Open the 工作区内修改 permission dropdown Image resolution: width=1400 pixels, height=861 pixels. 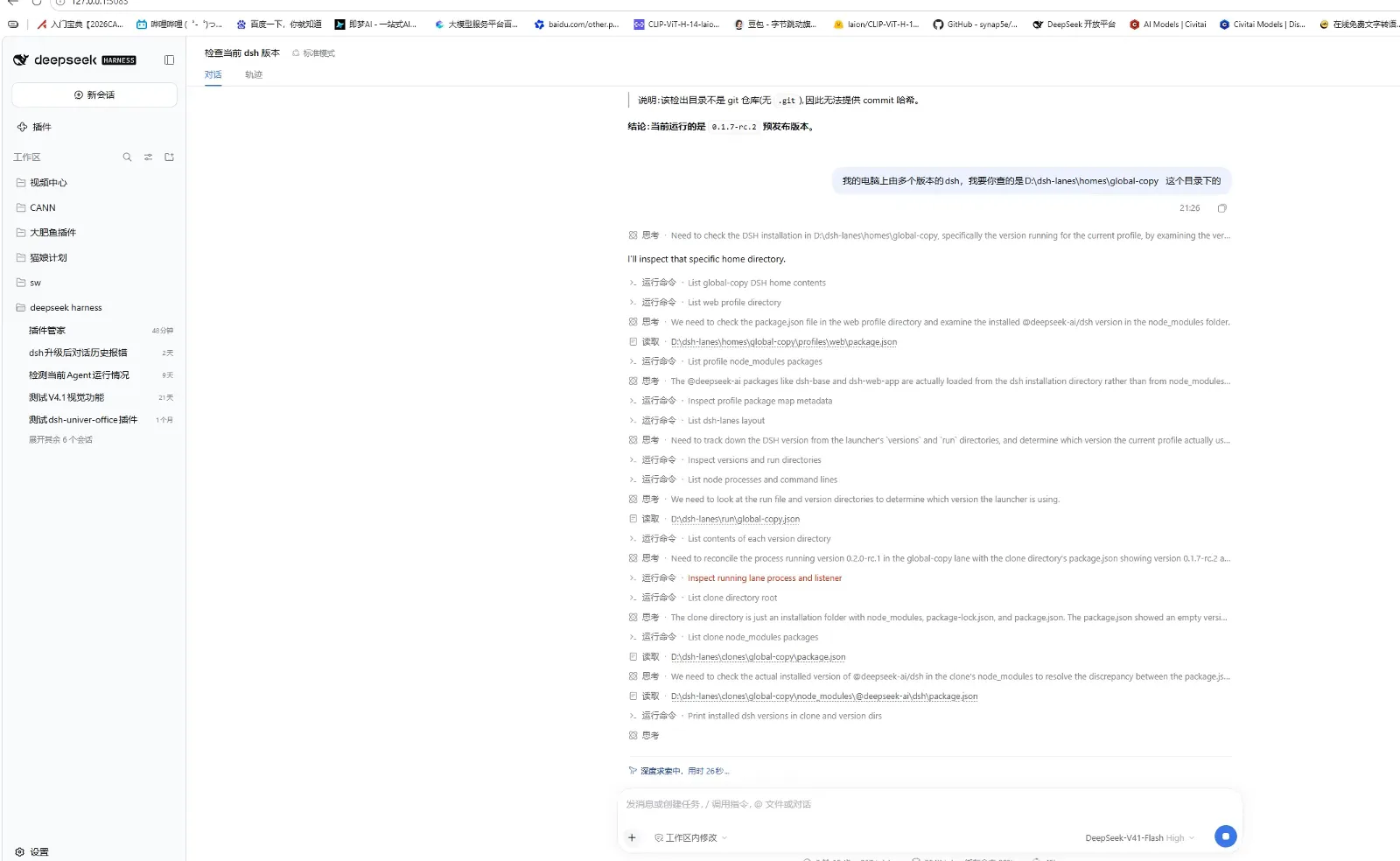691,838
